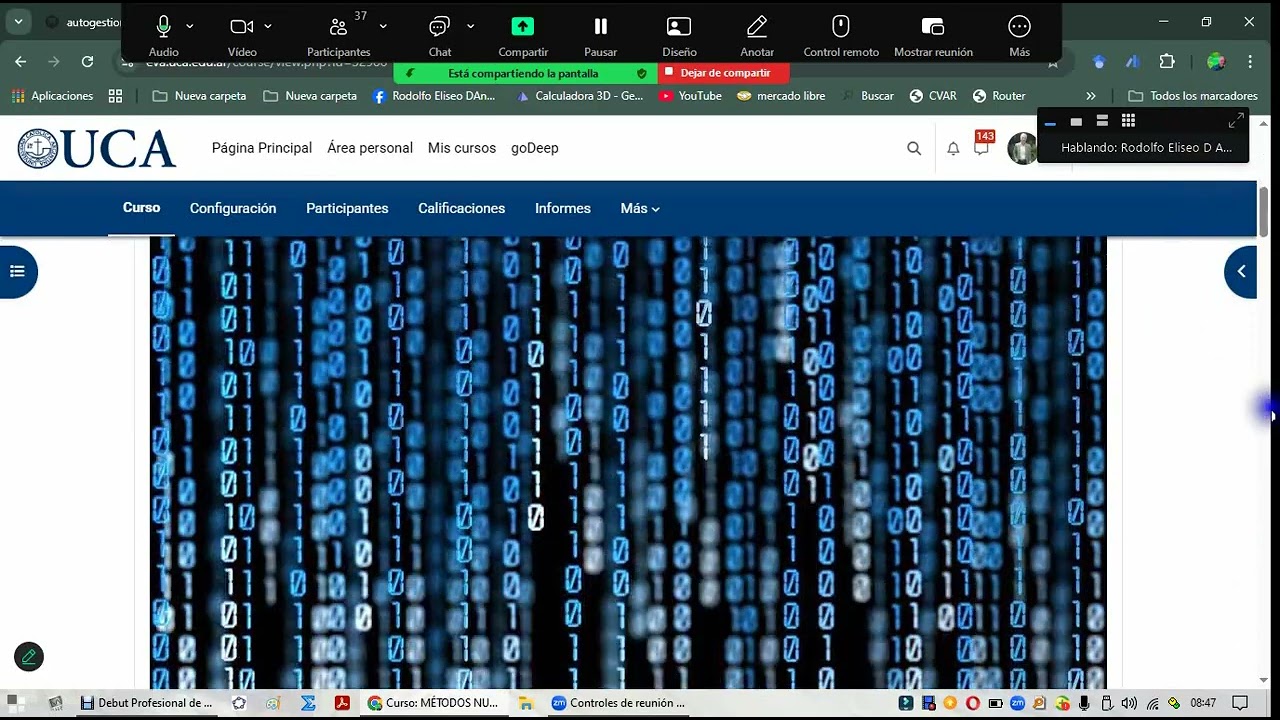Open Curso: MÉTODOS NU... Chrome taskbar item
Image resolution: width=1280 pixels, height=720 pixels.
point(433,703)
